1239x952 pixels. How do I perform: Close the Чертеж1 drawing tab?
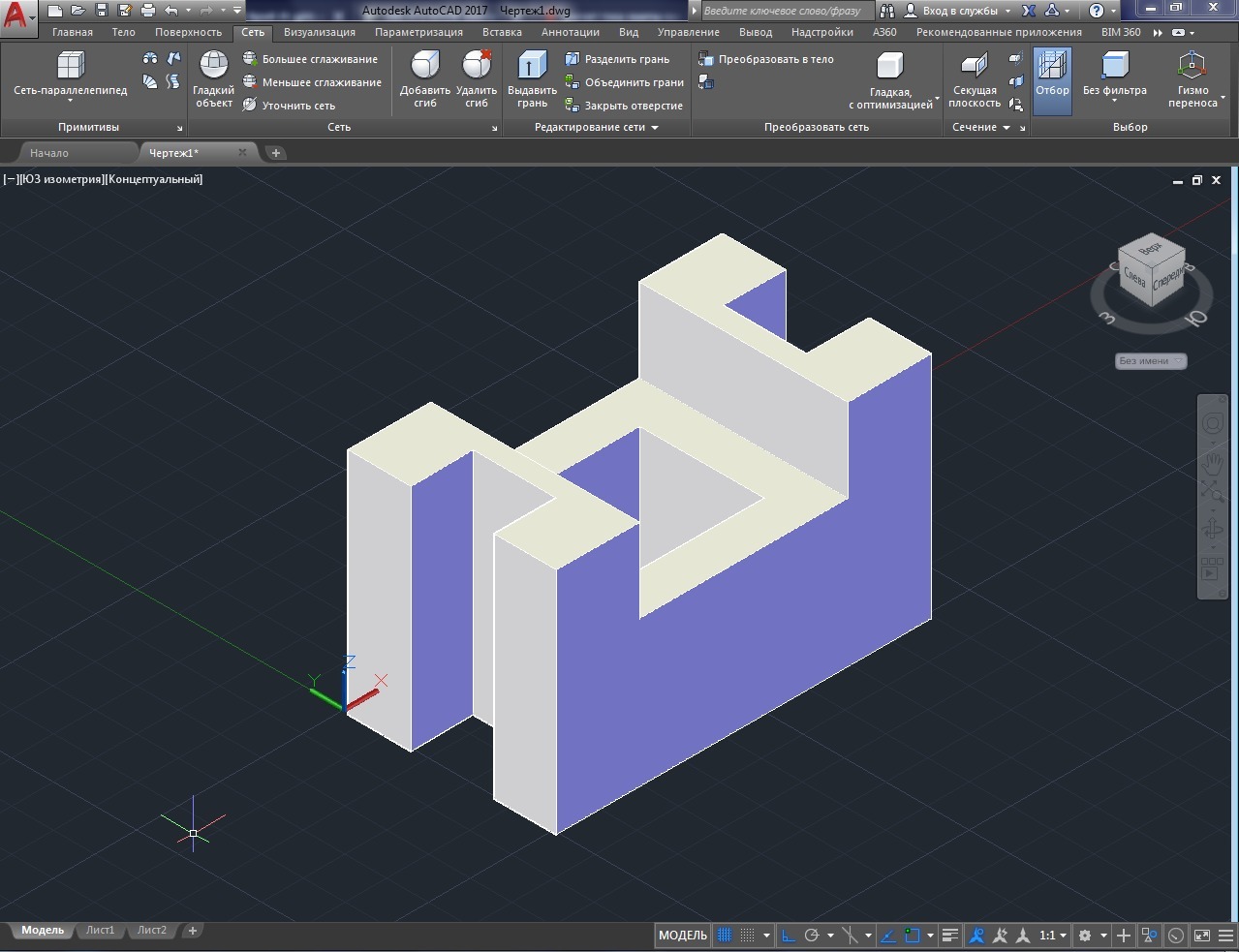pyautogui.click(x=242, y=153)
